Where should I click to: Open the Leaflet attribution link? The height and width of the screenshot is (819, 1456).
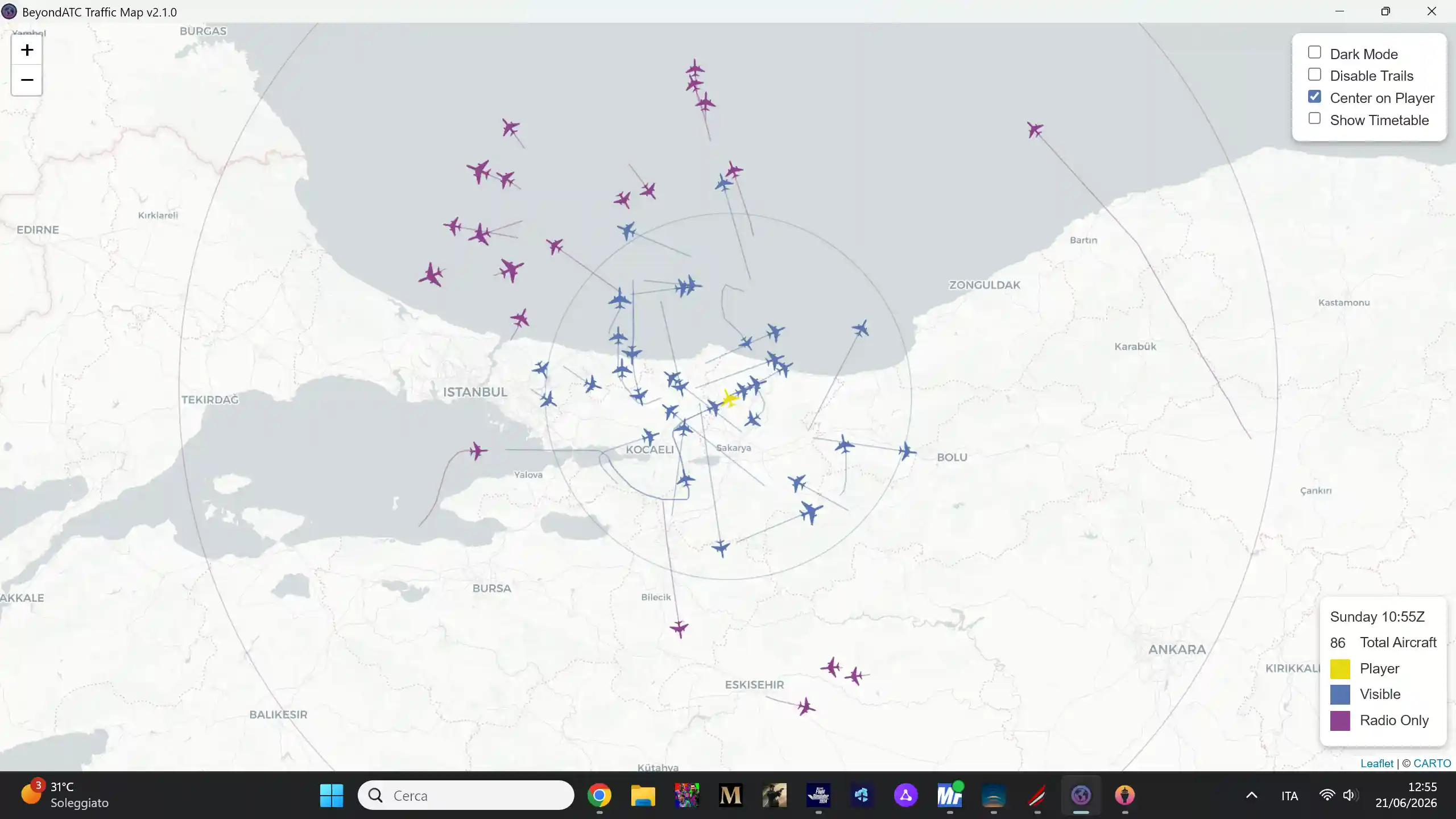coord(1376,763)
